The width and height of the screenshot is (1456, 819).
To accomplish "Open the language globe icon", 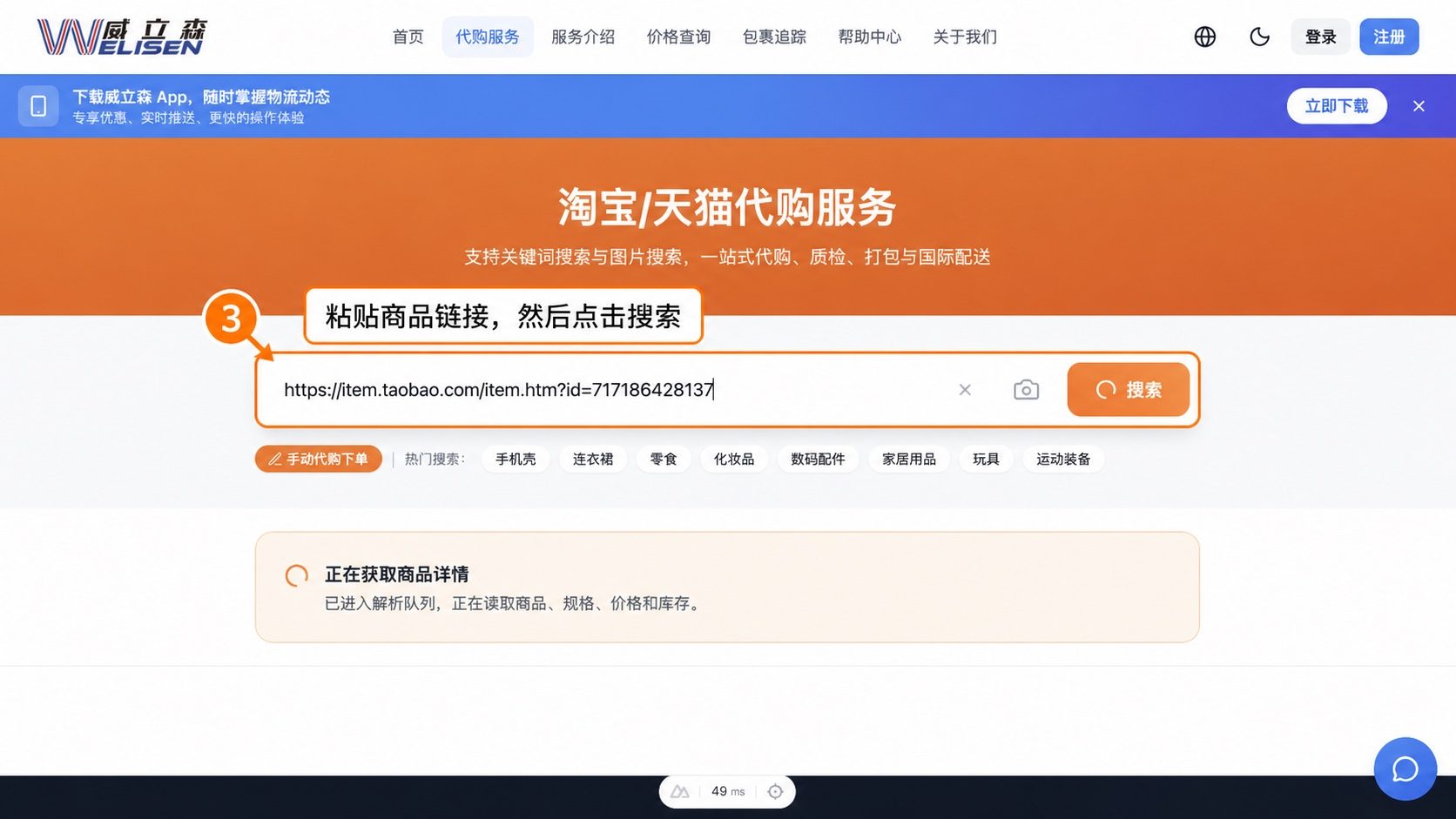I will [x=1204, y=37].
